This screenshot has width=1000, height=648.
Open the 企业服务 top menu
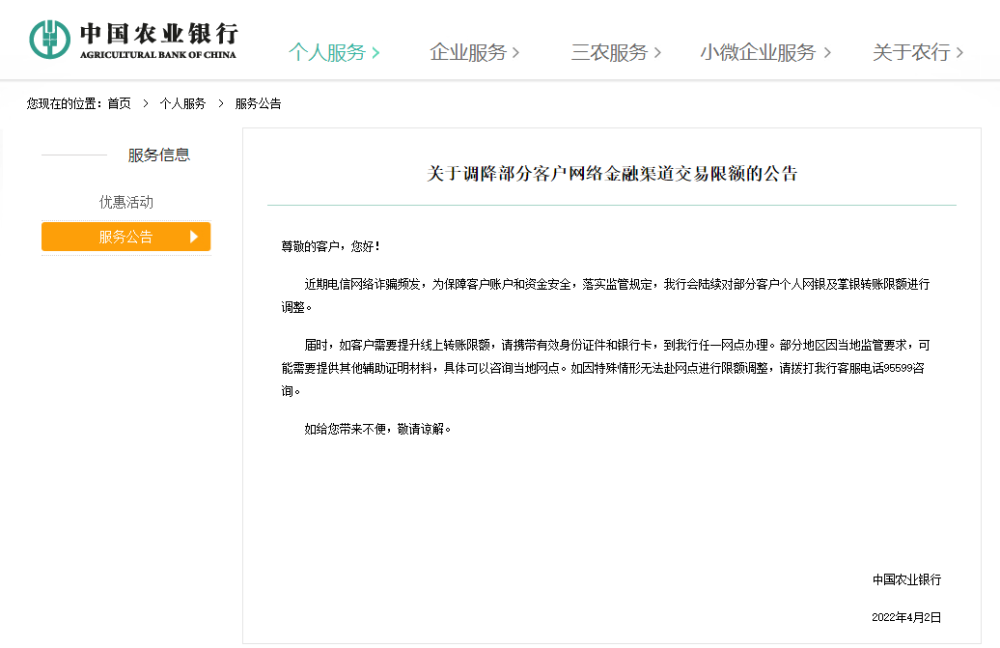(468, 52)
